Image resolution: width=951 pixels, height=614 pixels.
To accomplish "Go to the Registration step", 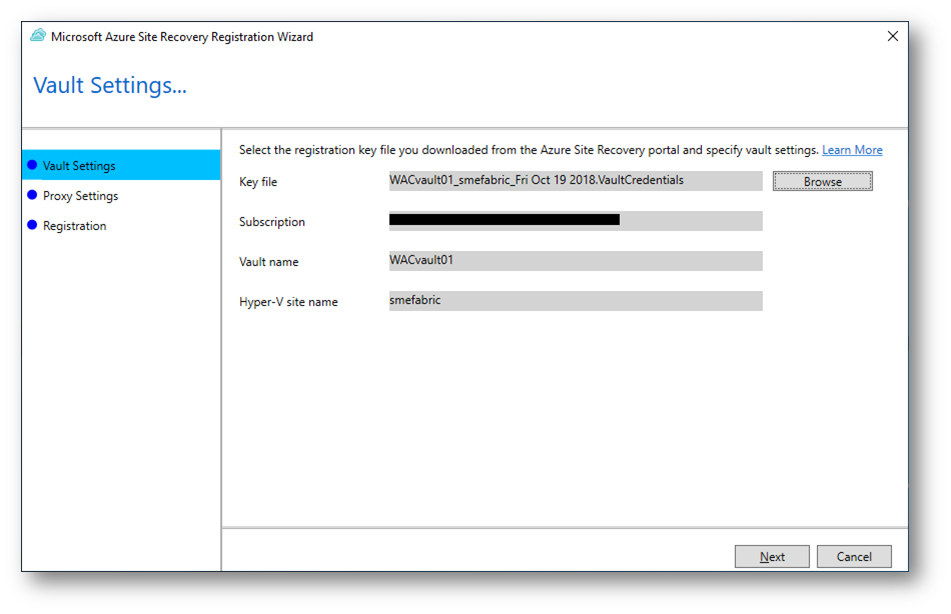I will pos(75,226).
